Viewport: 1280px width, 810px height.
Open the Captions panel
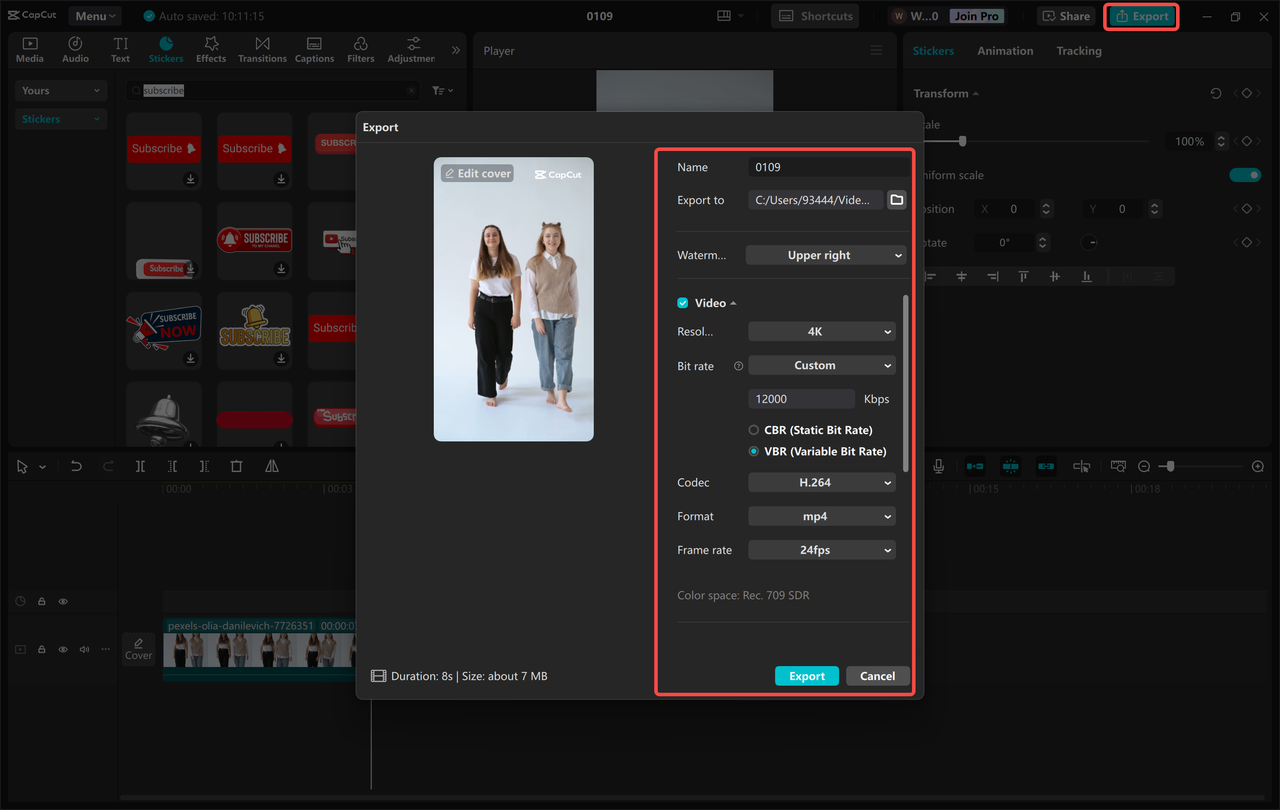(x=314, y=47)
